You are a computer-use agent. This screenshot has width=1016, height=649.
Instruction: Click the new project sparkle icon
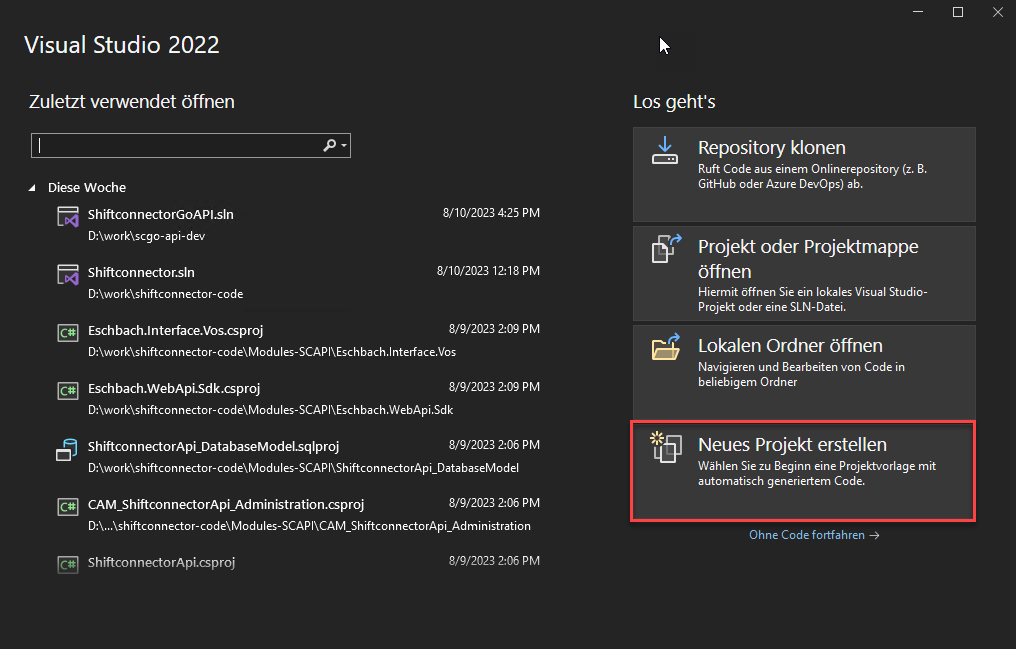666,447
